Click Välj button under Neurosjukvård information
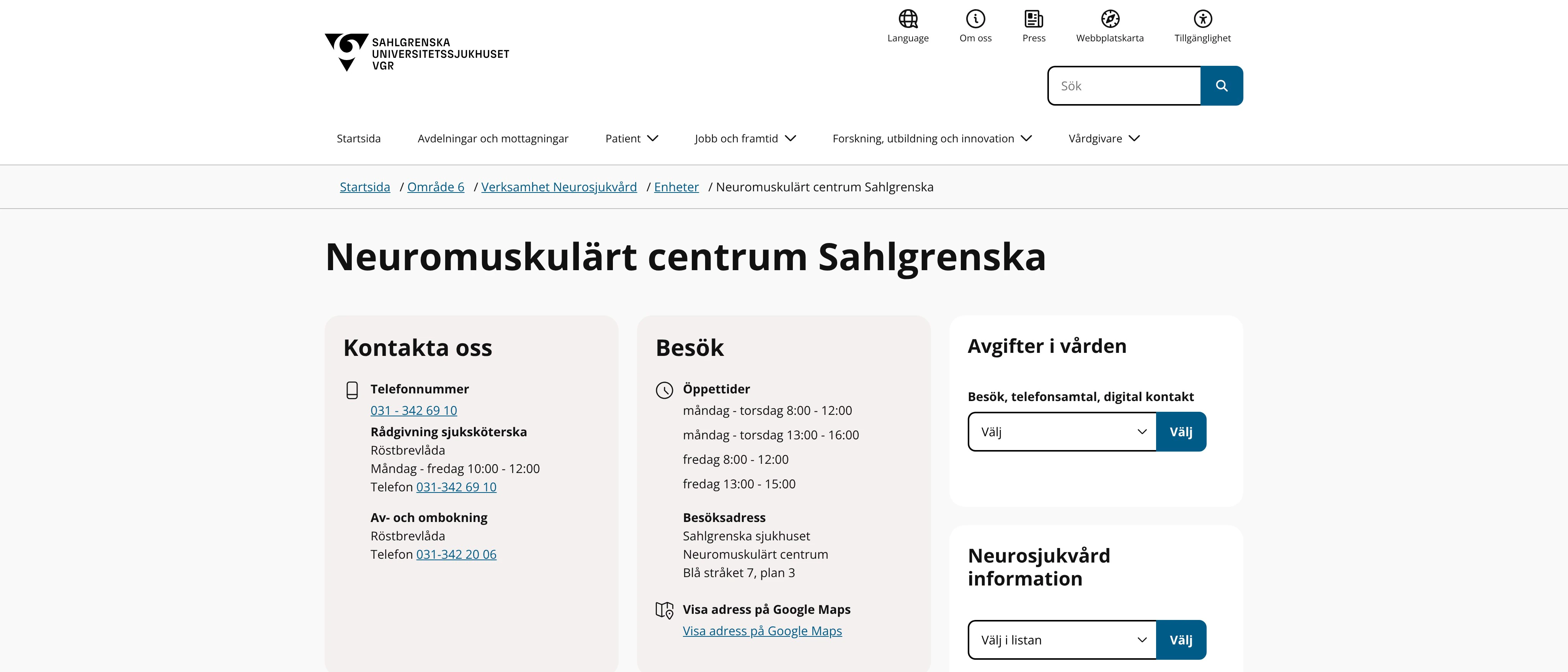 coord(1181,640)
